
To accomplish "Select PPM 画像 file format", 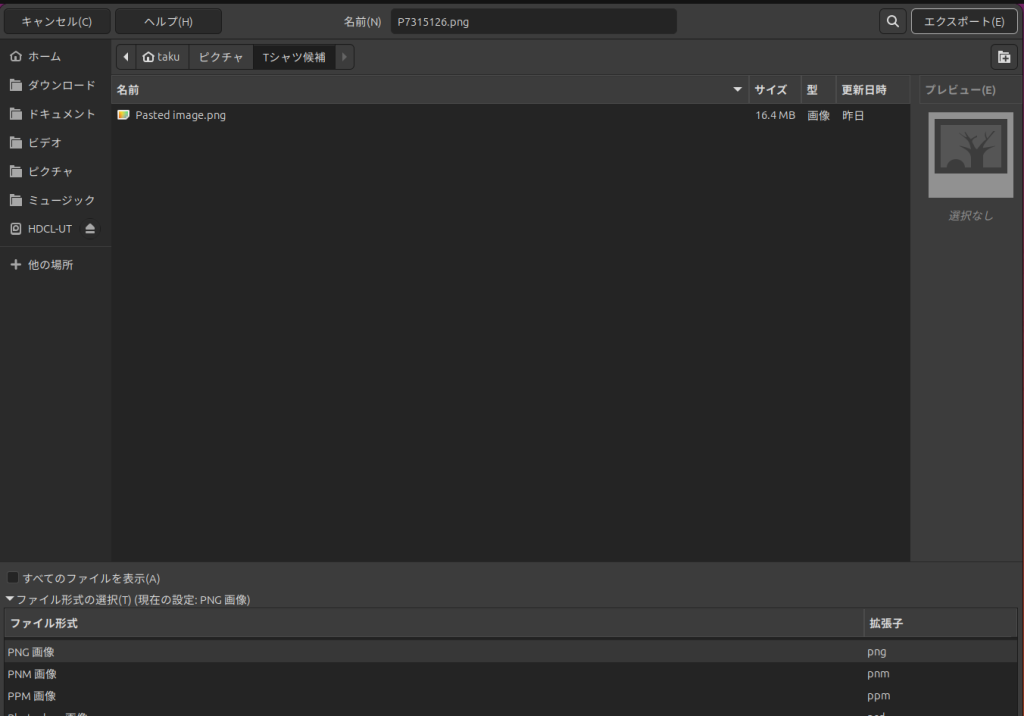I will tap(32, 696).
